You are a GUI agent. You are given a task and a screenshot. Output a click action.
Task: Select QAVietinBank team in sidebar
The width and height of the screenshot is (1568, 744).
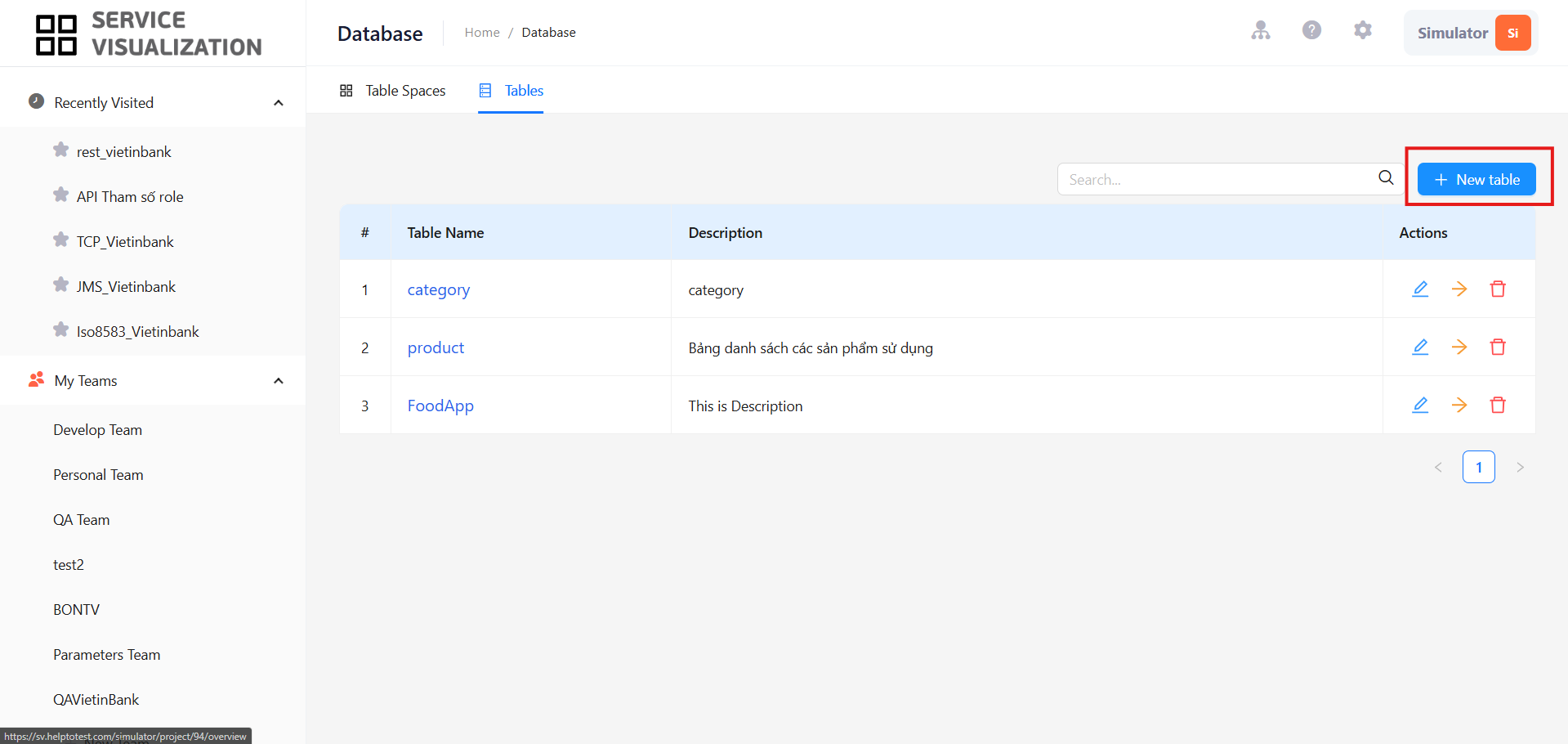click(96, 700)
